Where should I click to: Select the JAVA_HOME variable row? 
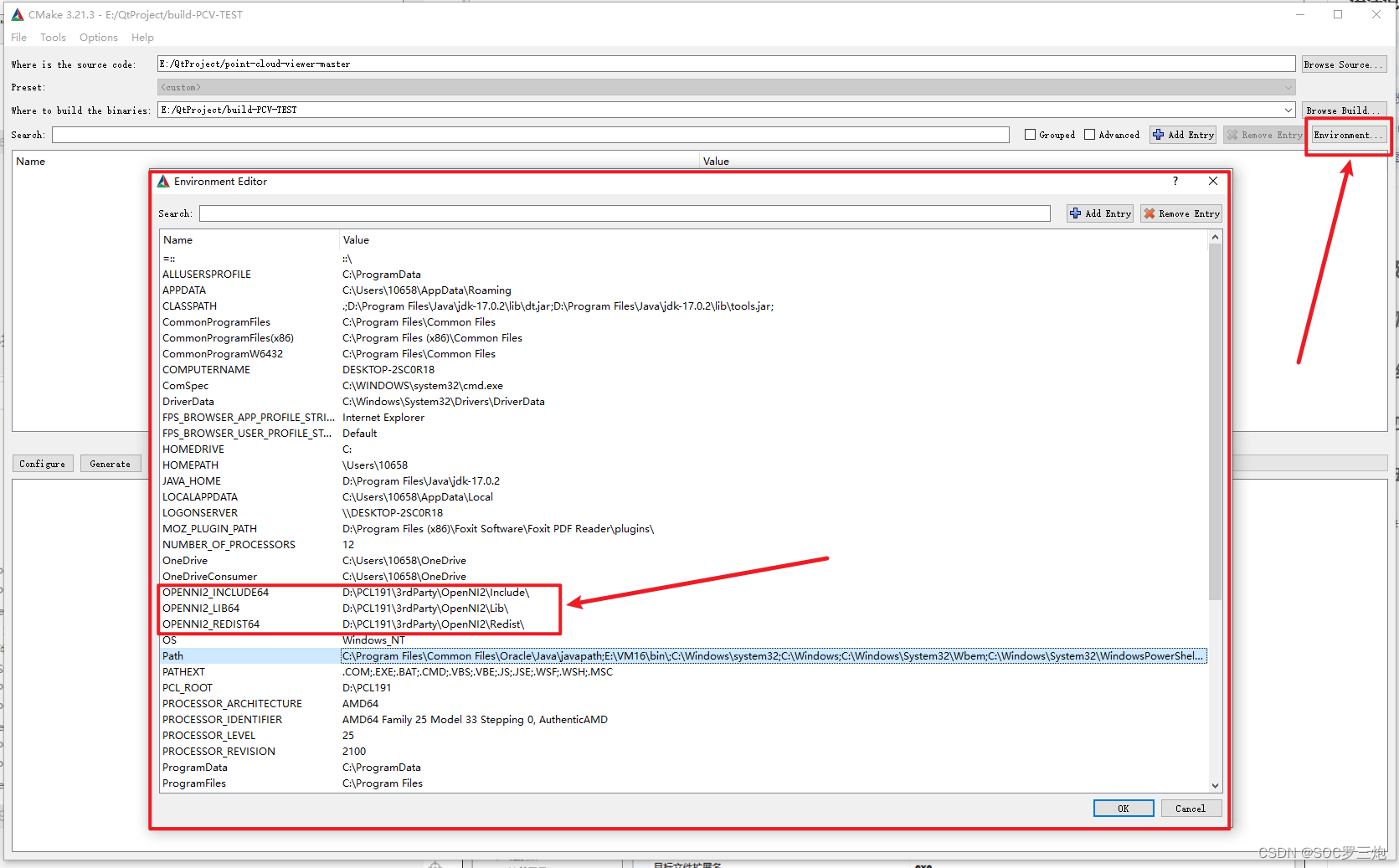pyautogui.click(x=683, y=481)
